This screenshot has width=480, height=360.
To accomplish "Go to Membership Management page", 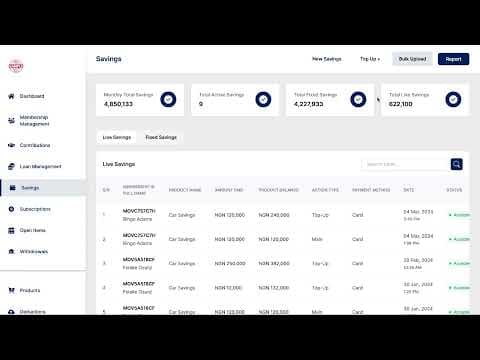I will [x=34, y=121].
